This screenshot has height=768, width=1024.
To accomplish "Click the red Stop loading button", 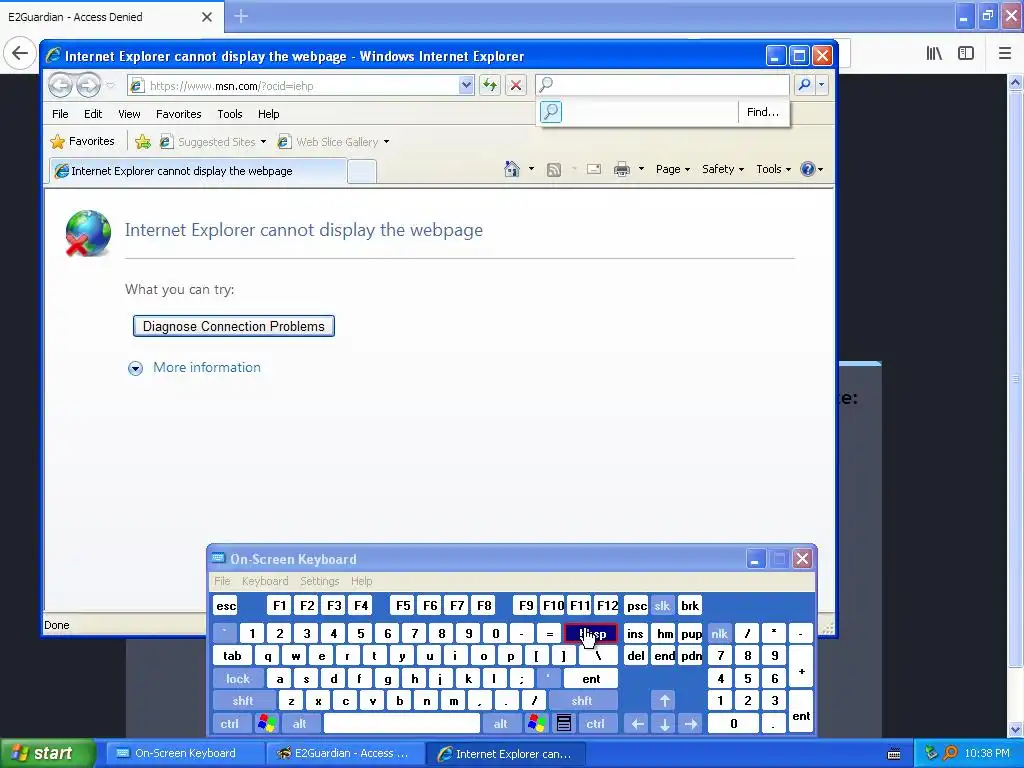I will point(516,85).
